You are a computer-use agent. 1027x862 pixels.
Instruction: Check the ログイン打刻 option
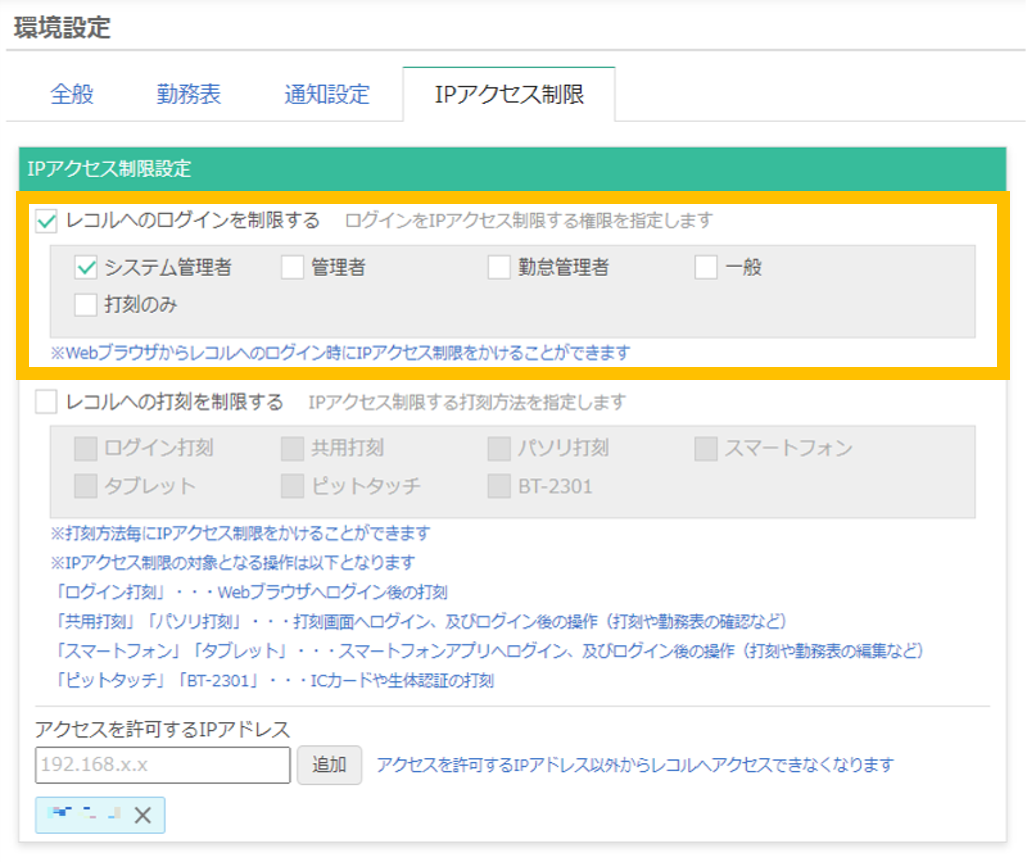pyautogui.click(x=88, y=448)
